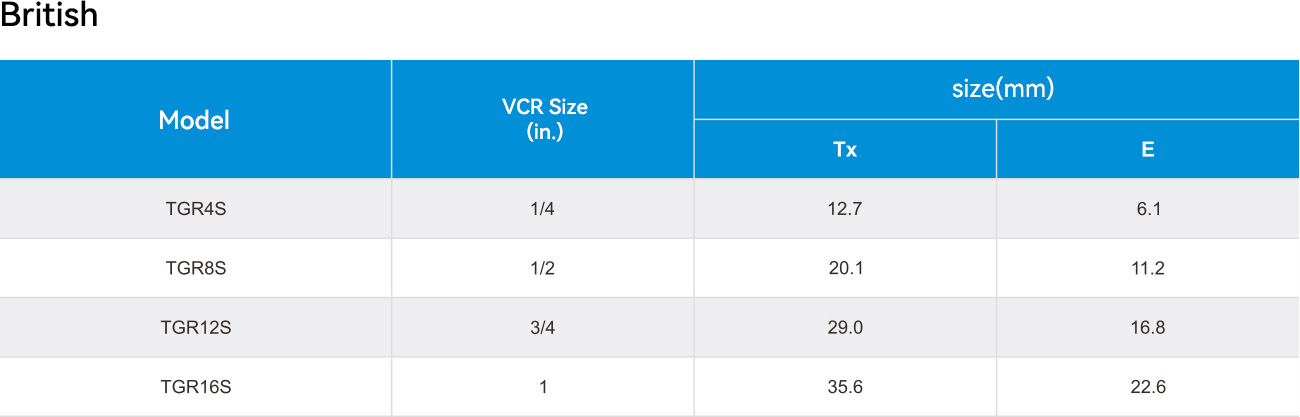Select the TGR16S model cell

(195, 386)
